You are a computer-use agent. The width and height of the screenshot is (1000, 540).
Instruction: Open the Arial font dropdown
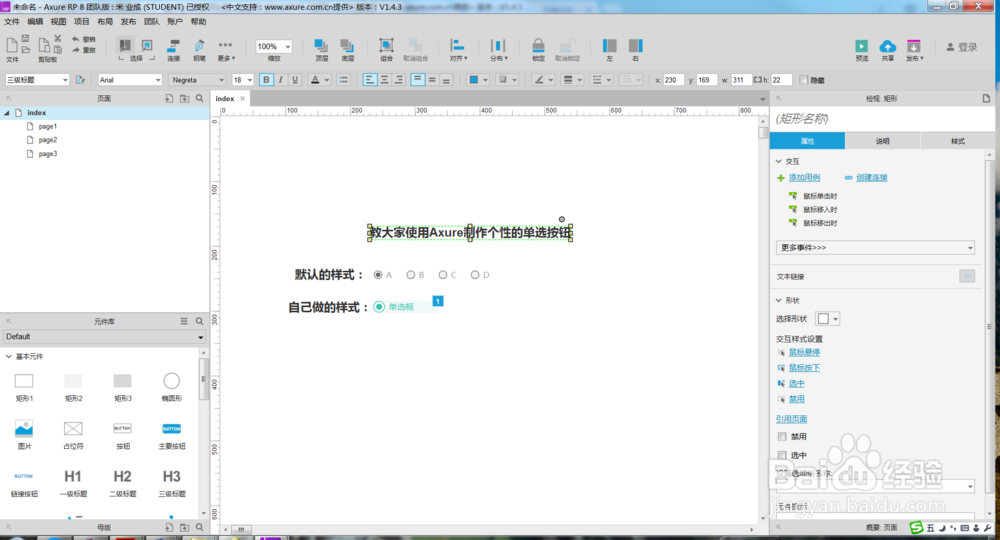click(130, 80)
